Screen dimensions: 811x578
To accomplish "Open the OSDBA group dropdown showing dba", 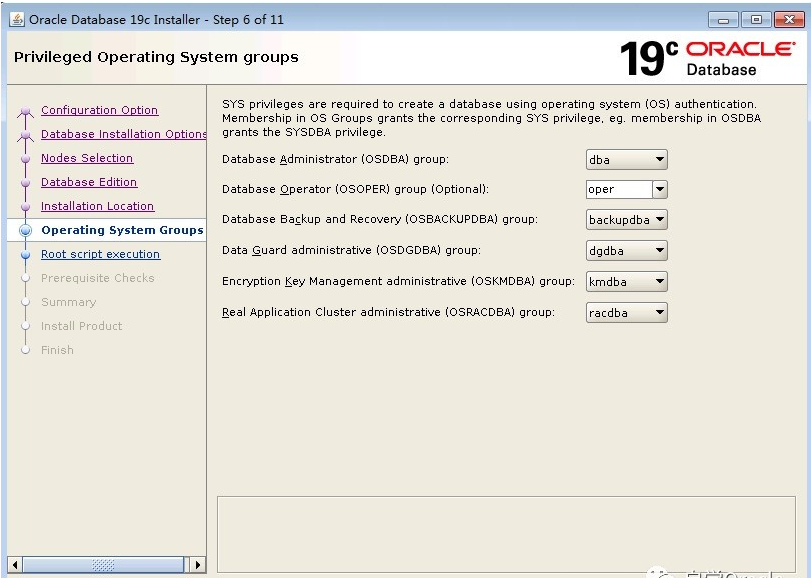I will click(x=626, y=159).
